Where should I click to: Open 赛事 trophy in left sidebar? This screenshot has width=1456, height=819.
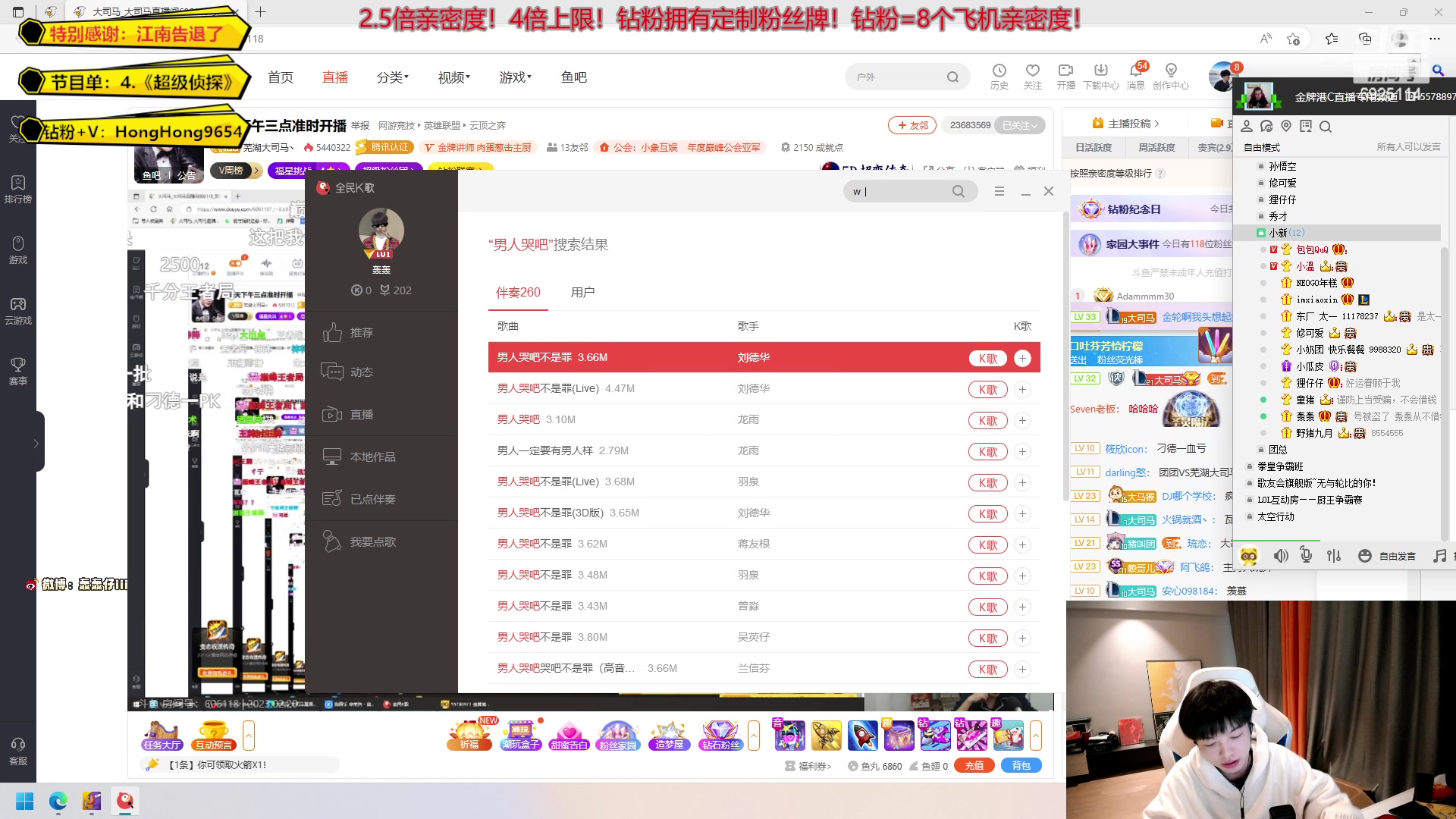click(x=18, y=371)
